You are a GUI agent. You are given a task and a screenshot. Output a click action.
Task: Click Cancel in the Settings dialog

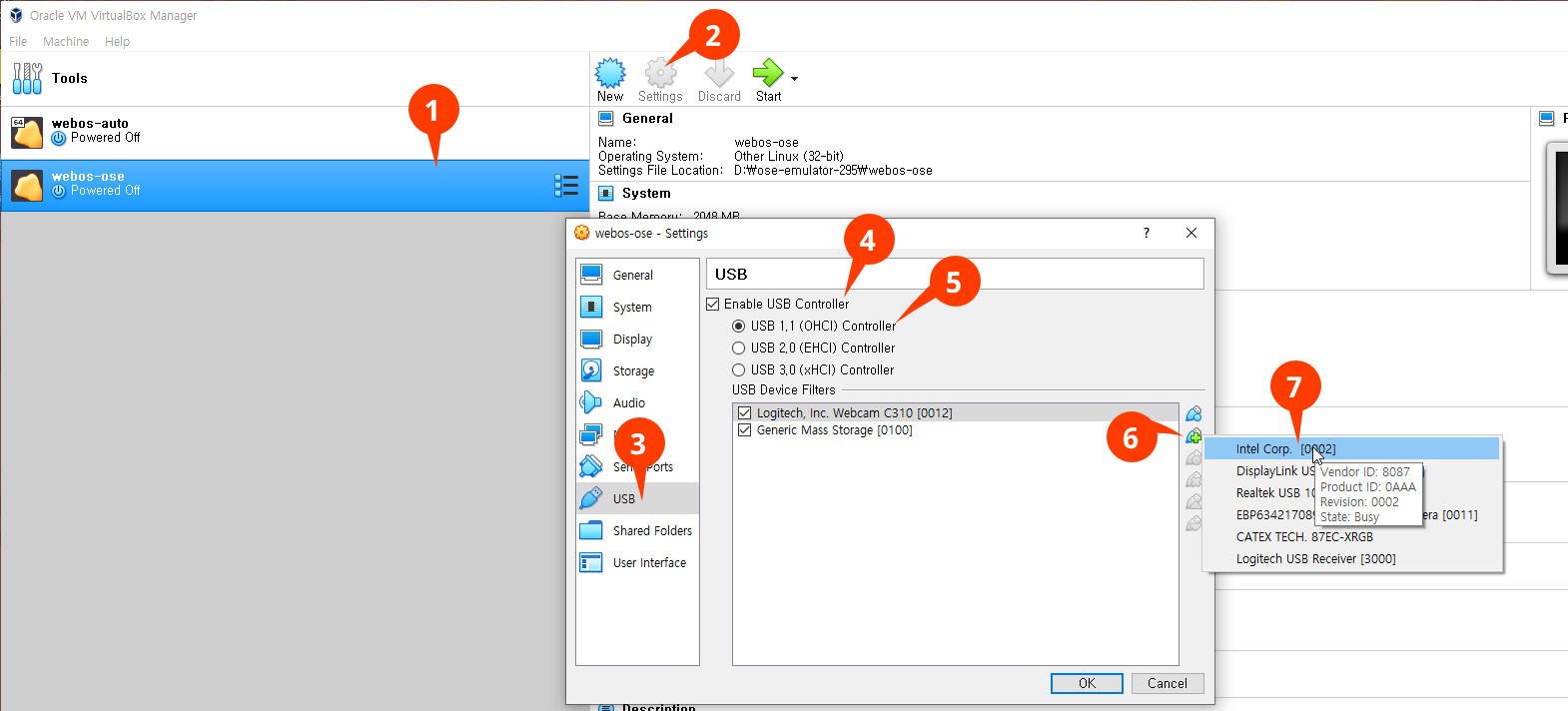click(x=1167, y=683)
